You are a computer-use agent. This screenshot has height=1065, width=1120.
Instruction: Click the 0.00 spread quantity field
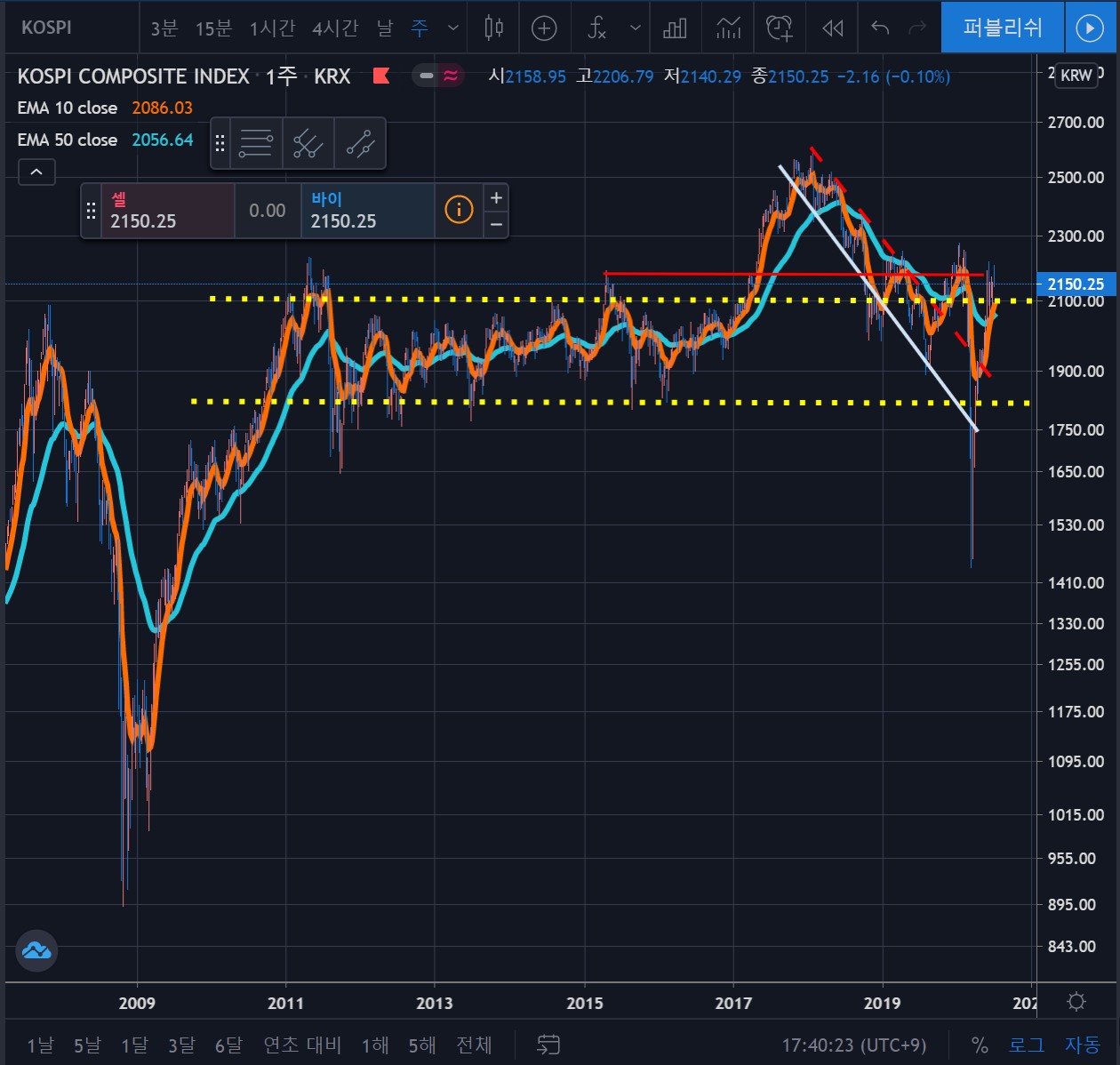tap(268, 211)
